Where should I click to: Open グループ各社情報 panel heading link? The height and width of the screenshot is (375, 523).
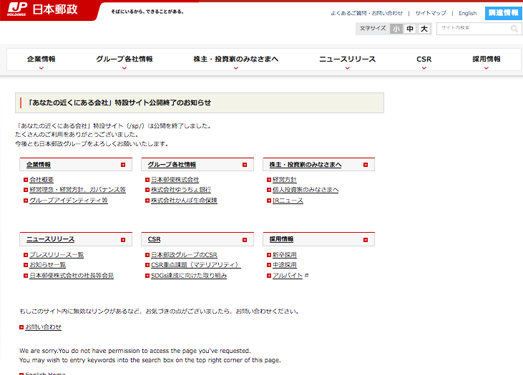point(172,165)
